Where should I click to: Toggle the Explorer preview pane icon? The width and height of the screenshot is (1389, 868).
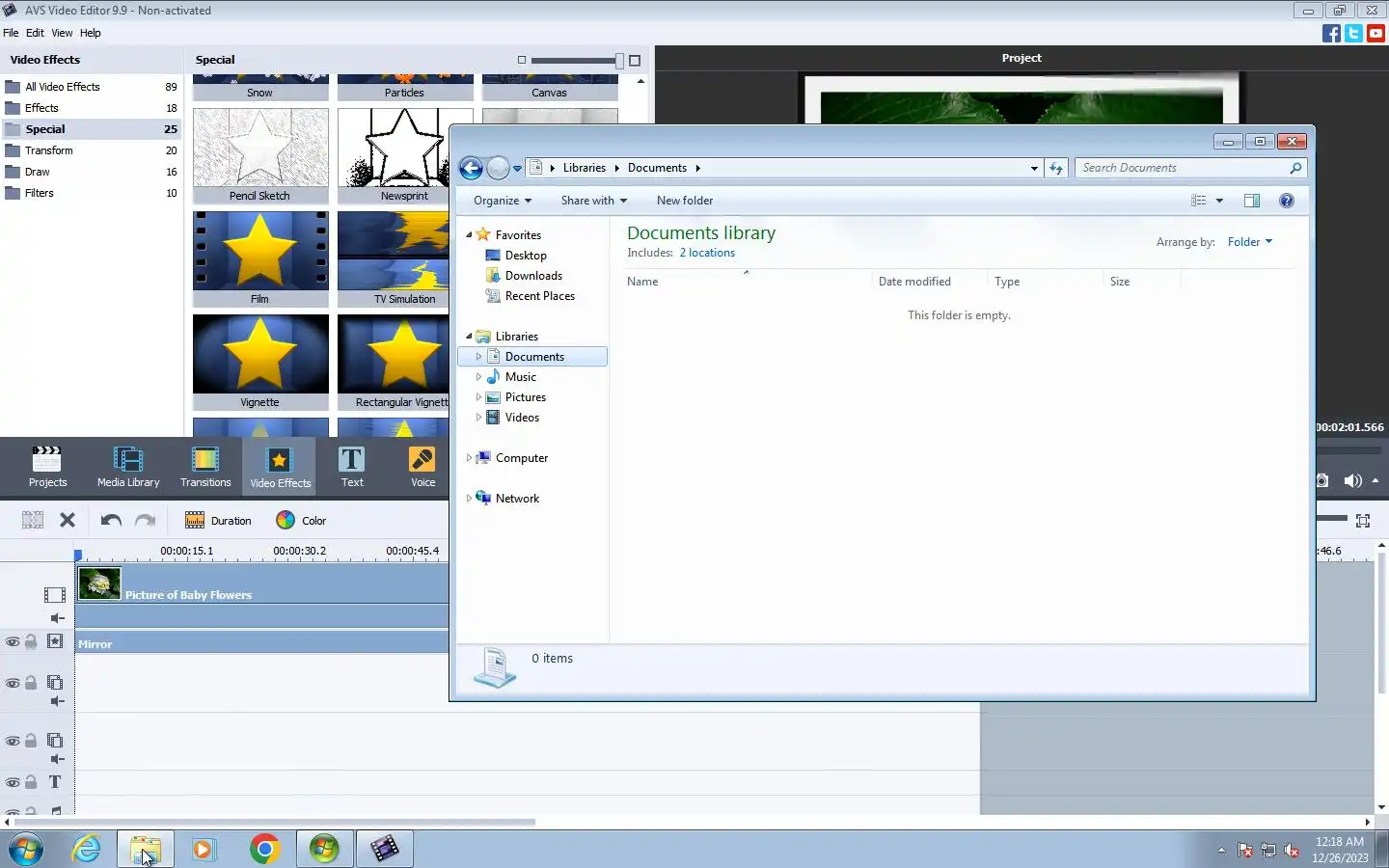click(x=1252, y=201)
